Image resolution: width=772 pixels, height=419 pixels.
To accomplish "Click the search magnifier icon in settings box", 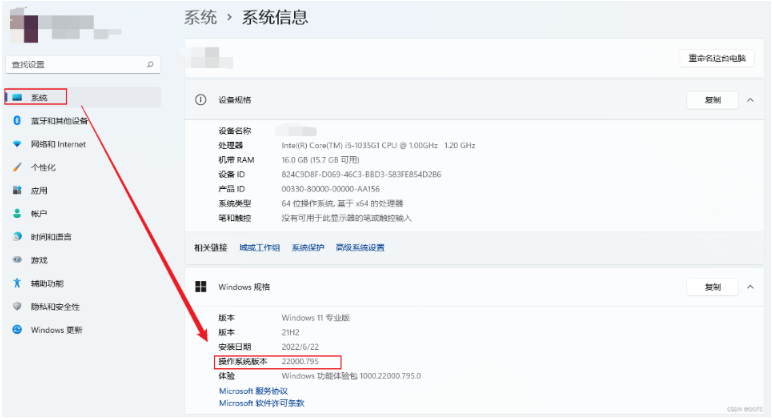I will pos(150,64).
